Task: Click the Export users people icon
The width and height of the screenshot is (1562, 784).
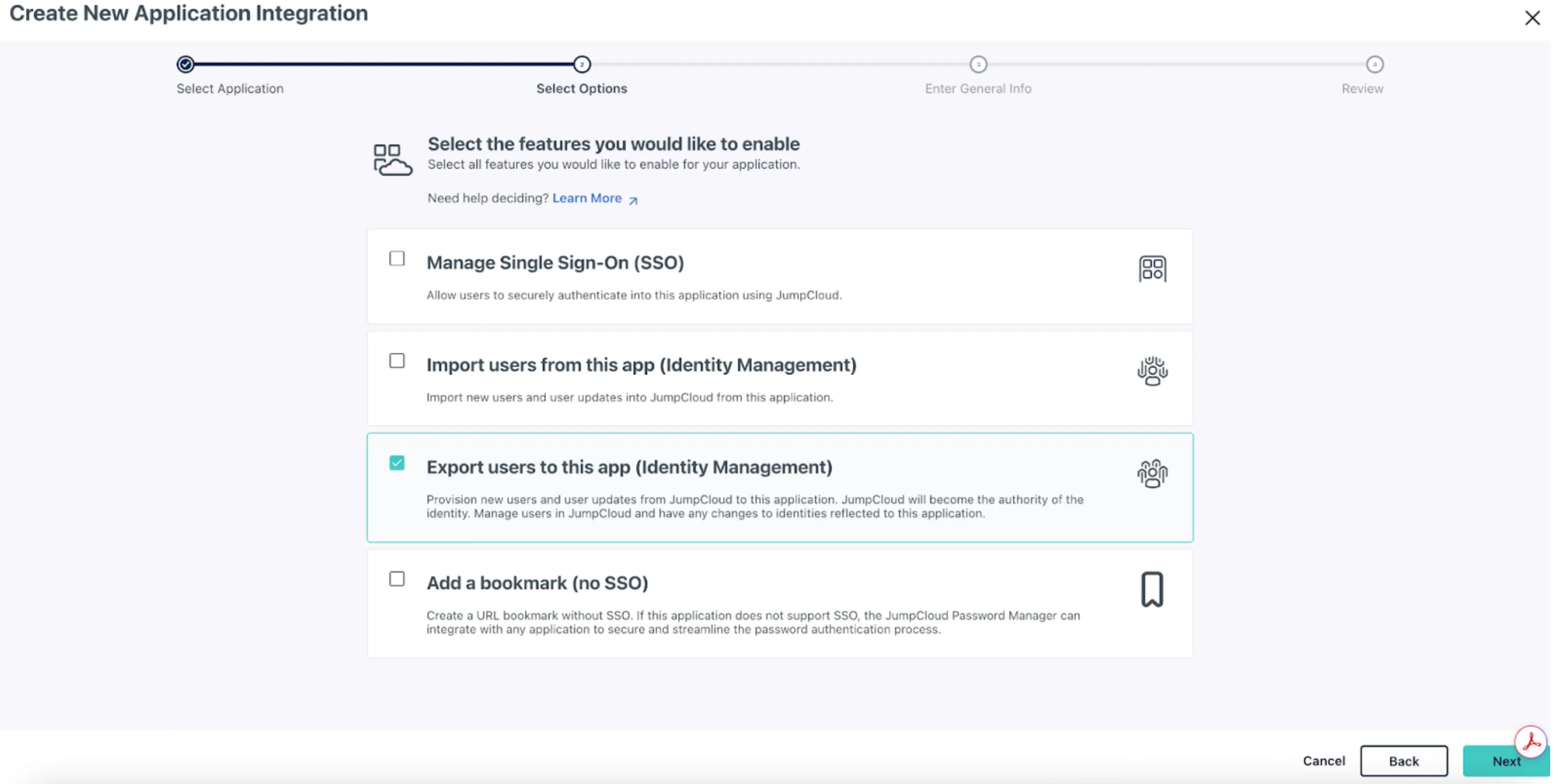Action: point(1152,473)
